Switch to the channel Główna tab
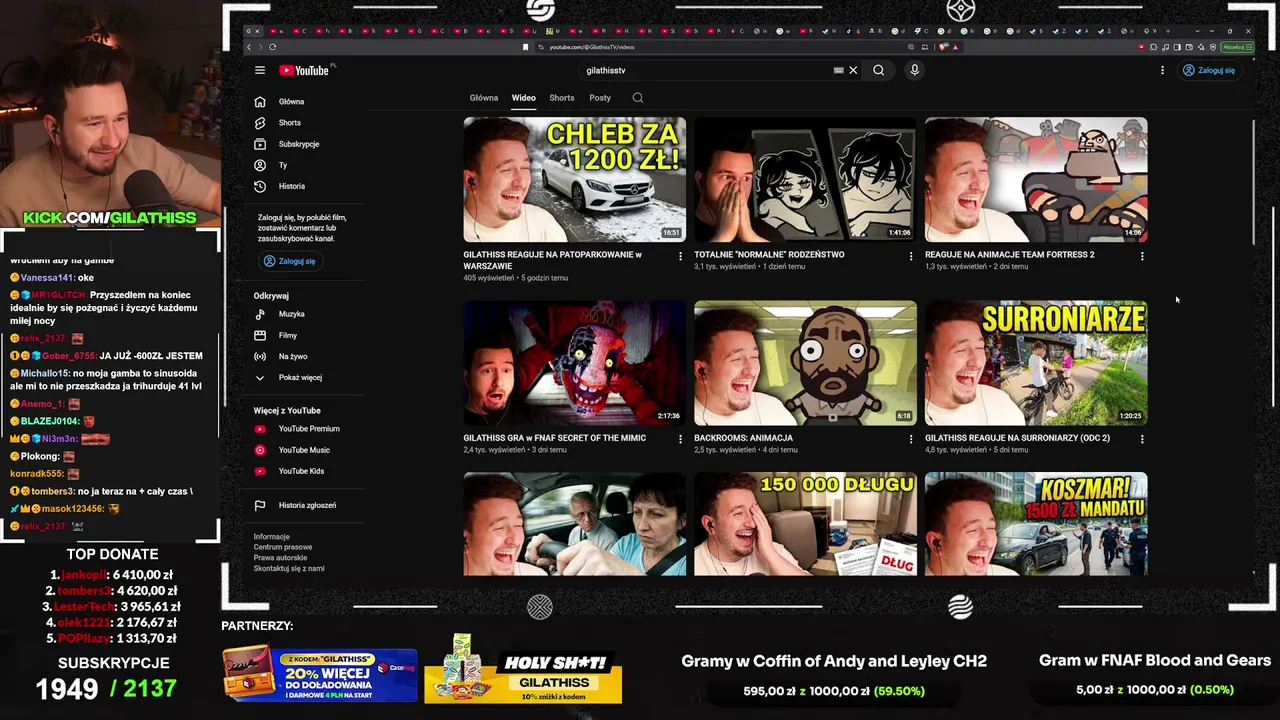1280x720 pixels. [x=484, y=98]
